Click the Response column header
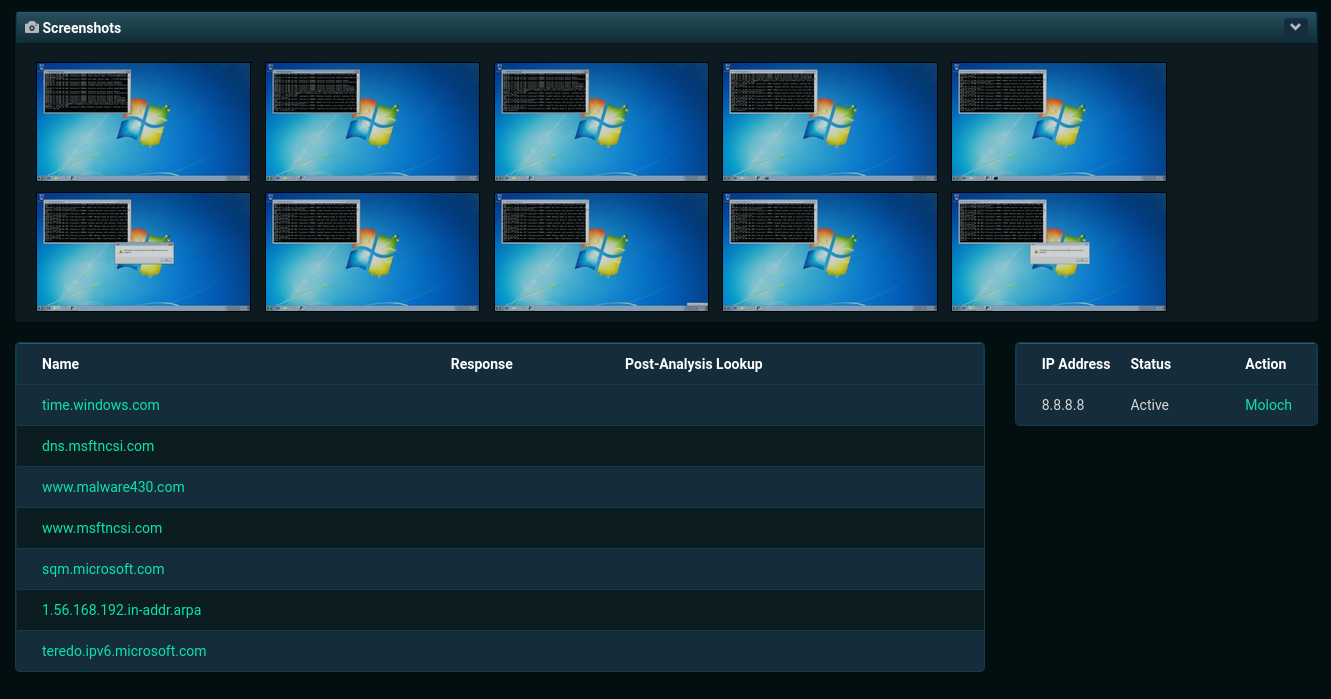Viewport: 1331px width, 699px height. coord(482,364)
